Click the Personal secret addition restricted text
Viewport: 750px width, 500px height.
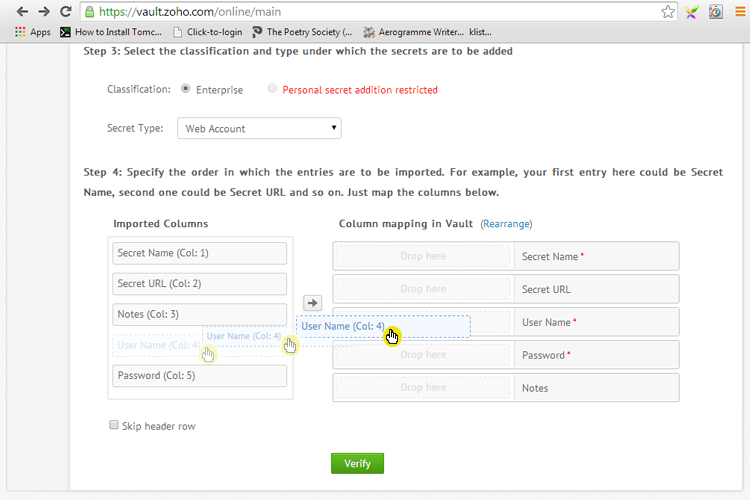click(360, 90)
